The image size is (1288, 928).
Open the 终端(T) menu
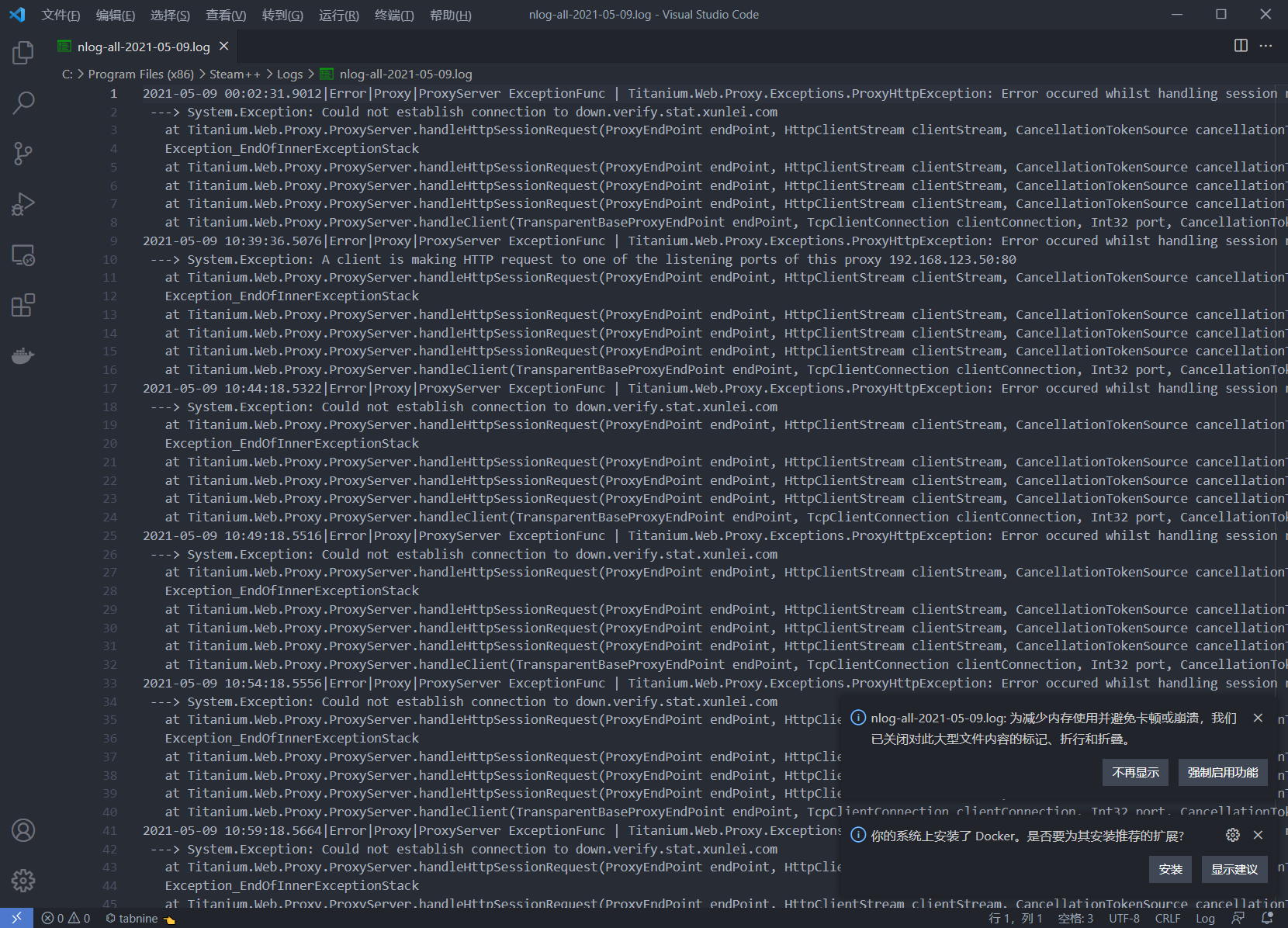click(x=394, y=15)
